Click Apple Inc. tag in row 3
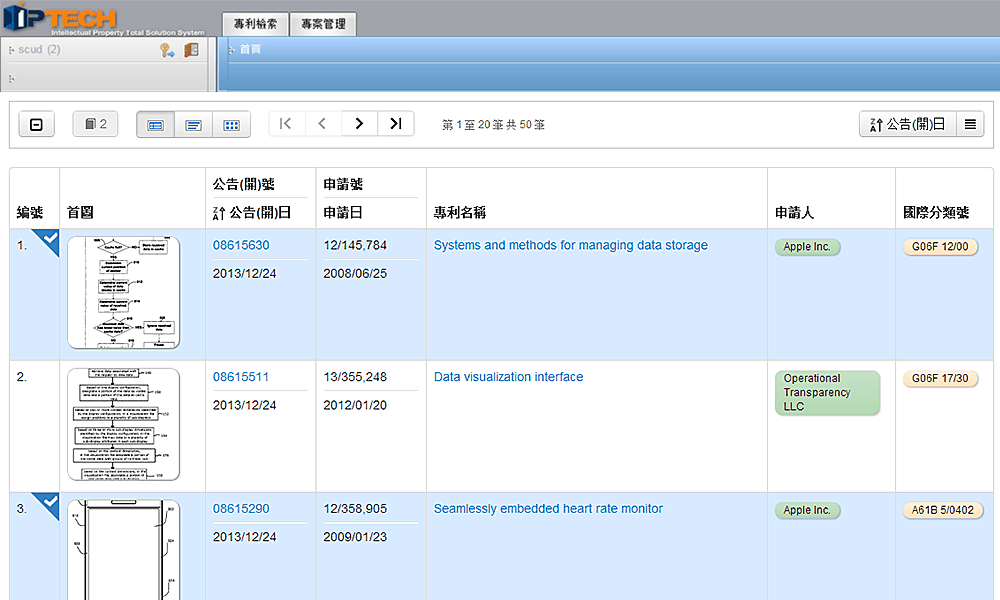1000x600 pixels. [807, 510]
